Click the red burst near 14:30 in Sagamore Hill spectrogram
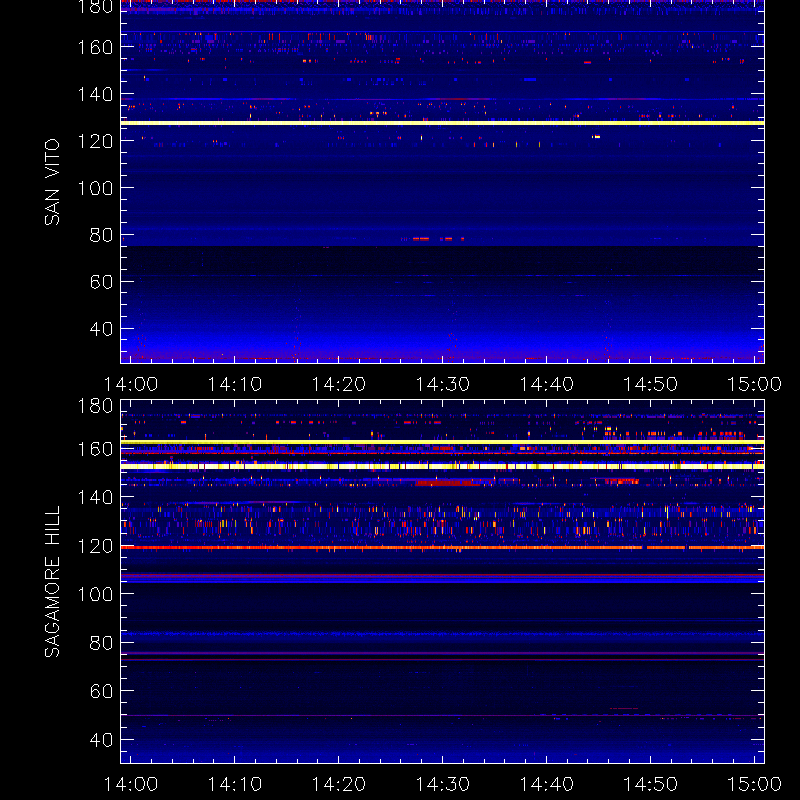 click(449, 482)
